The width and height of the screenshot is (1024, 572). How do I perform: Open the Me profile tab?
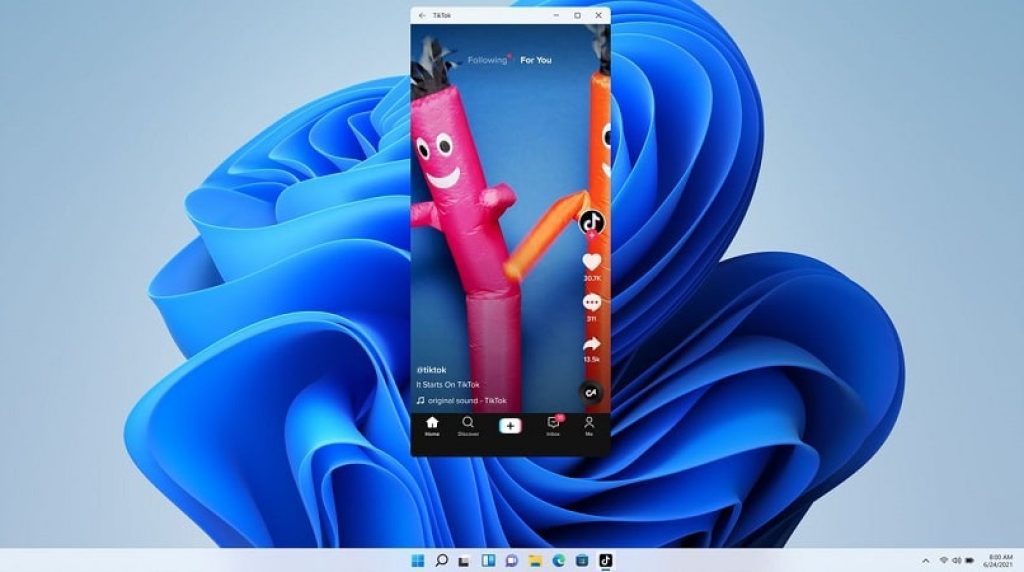589,426
